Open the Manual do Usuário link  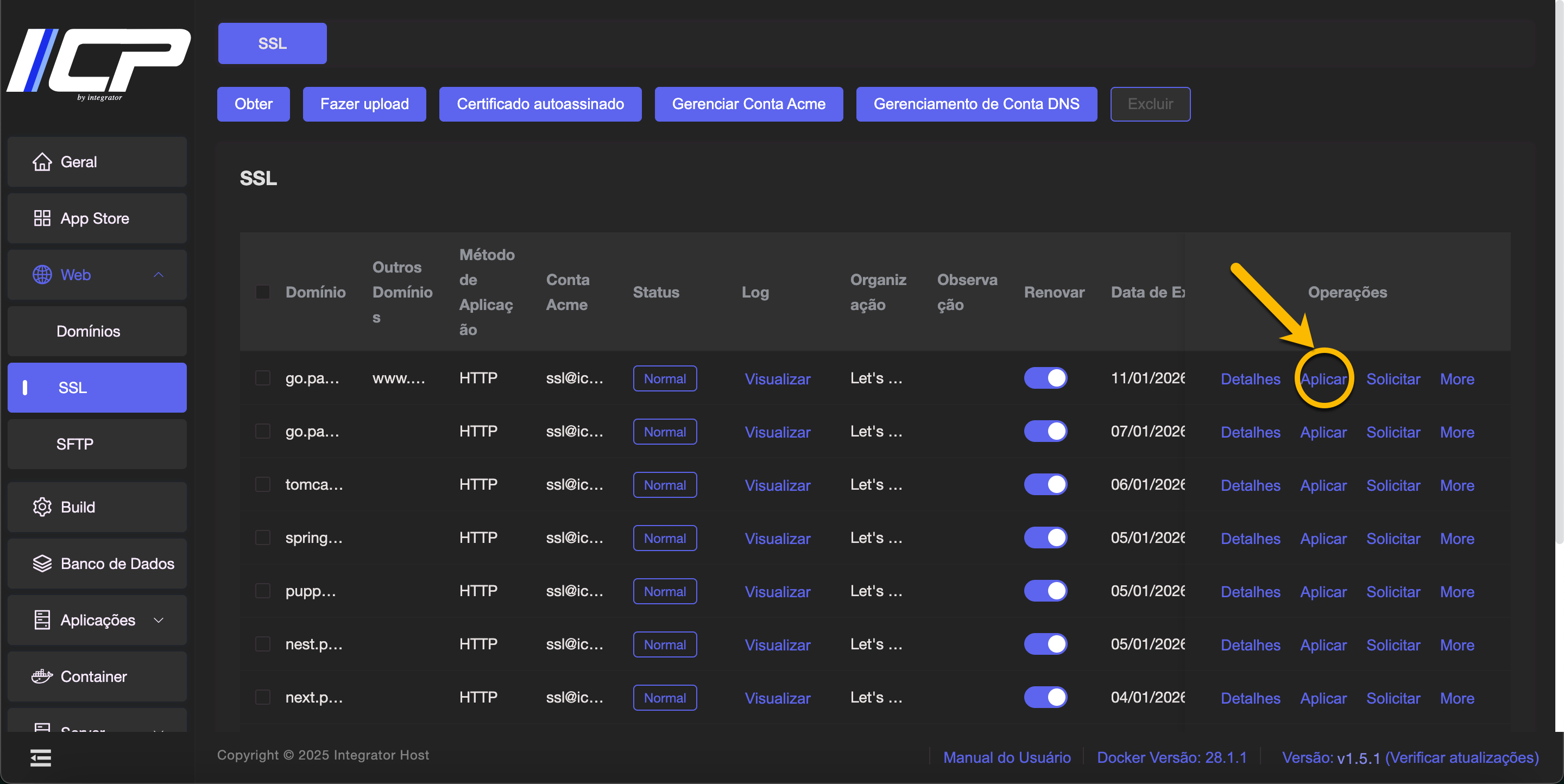(x=1006, y=757)
